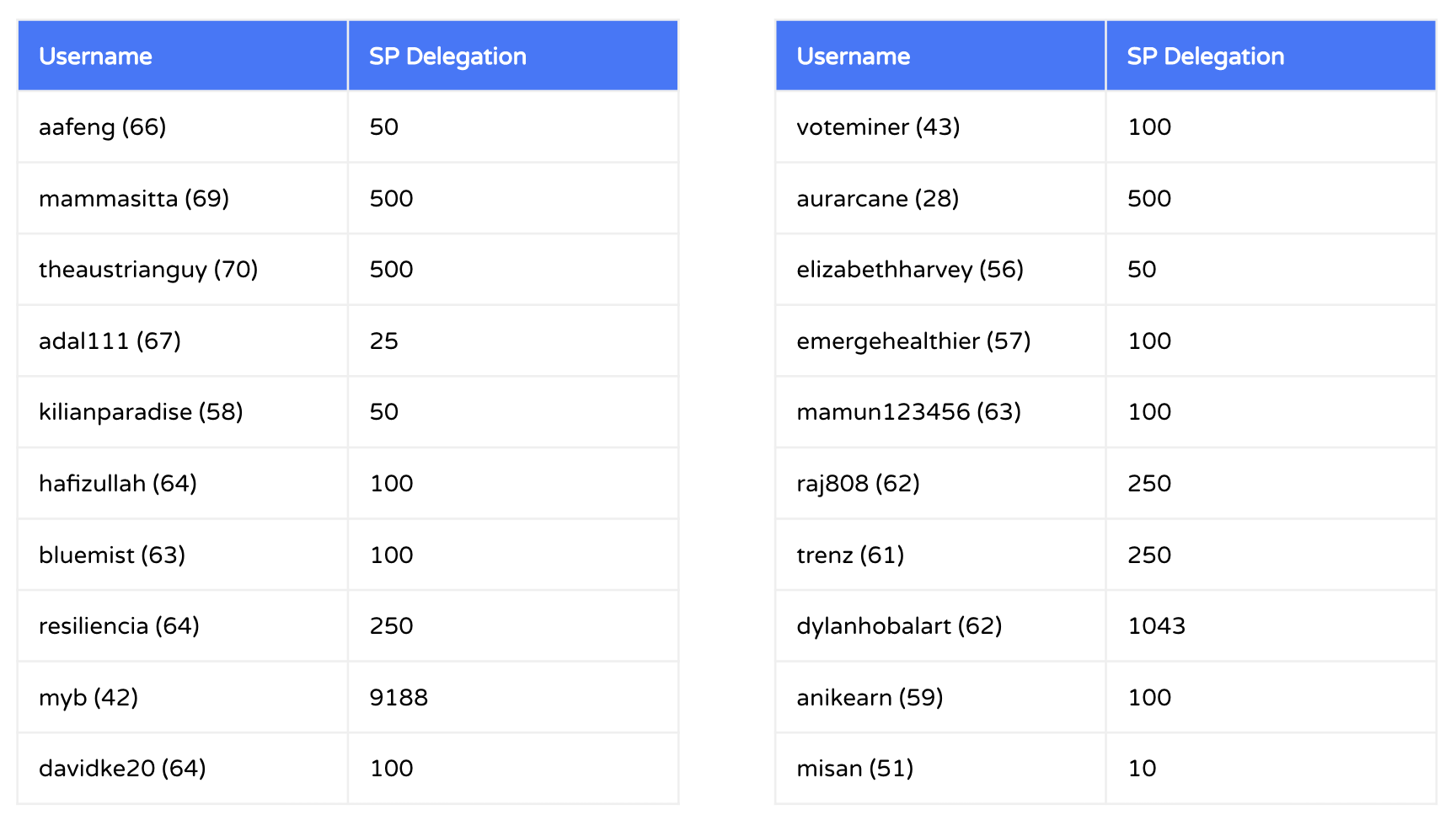Image resolution: width=1456 pixels, height=826 pixels.
Task: Select kilianparadise (58) username cell
Action: tap(141, 412)
